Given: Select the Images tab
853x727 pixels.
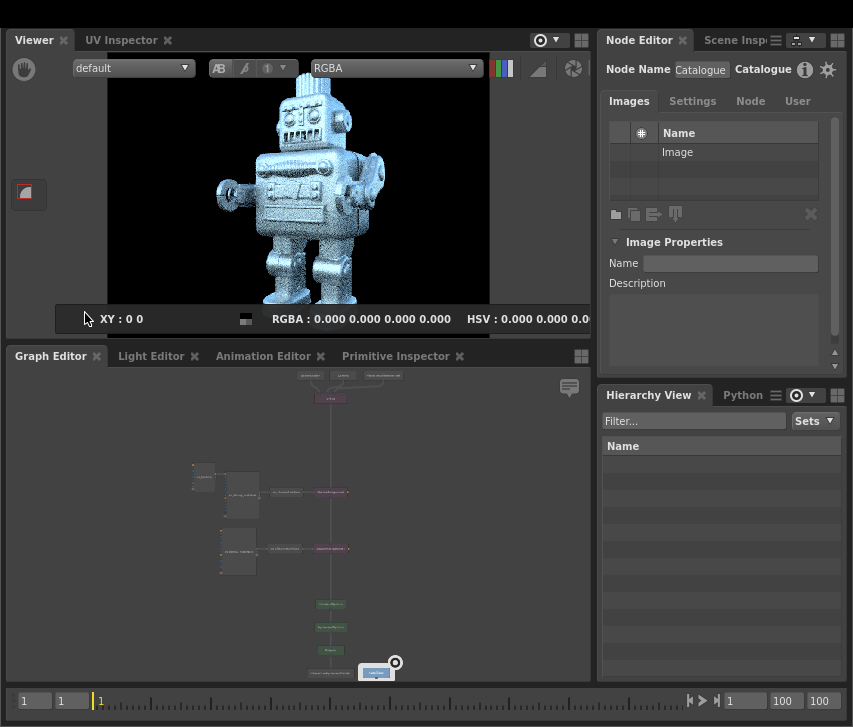Looking at the screenshot, I should click(629, 101).
